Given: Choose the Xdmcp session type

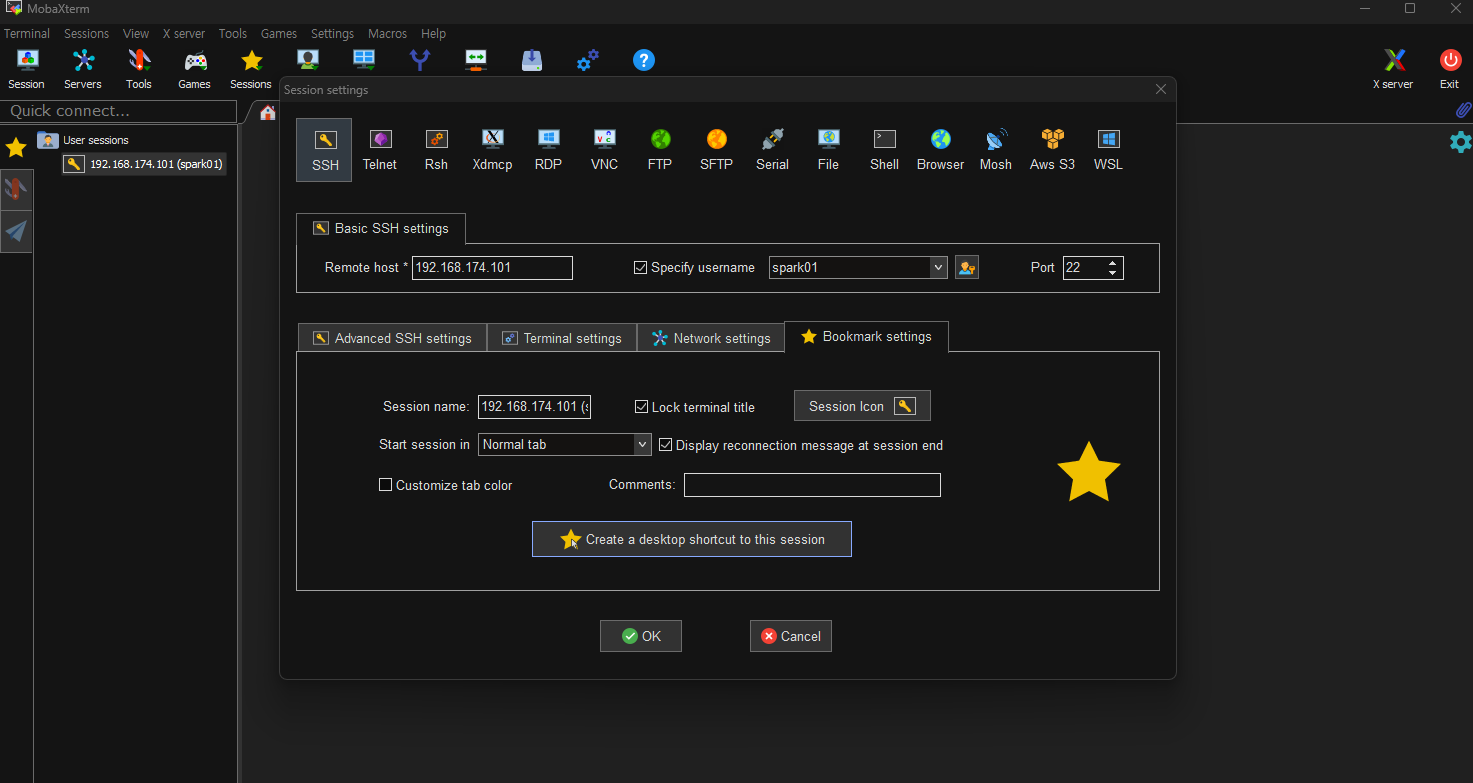Looking at the screenshot, I should [x=492, y=150].
